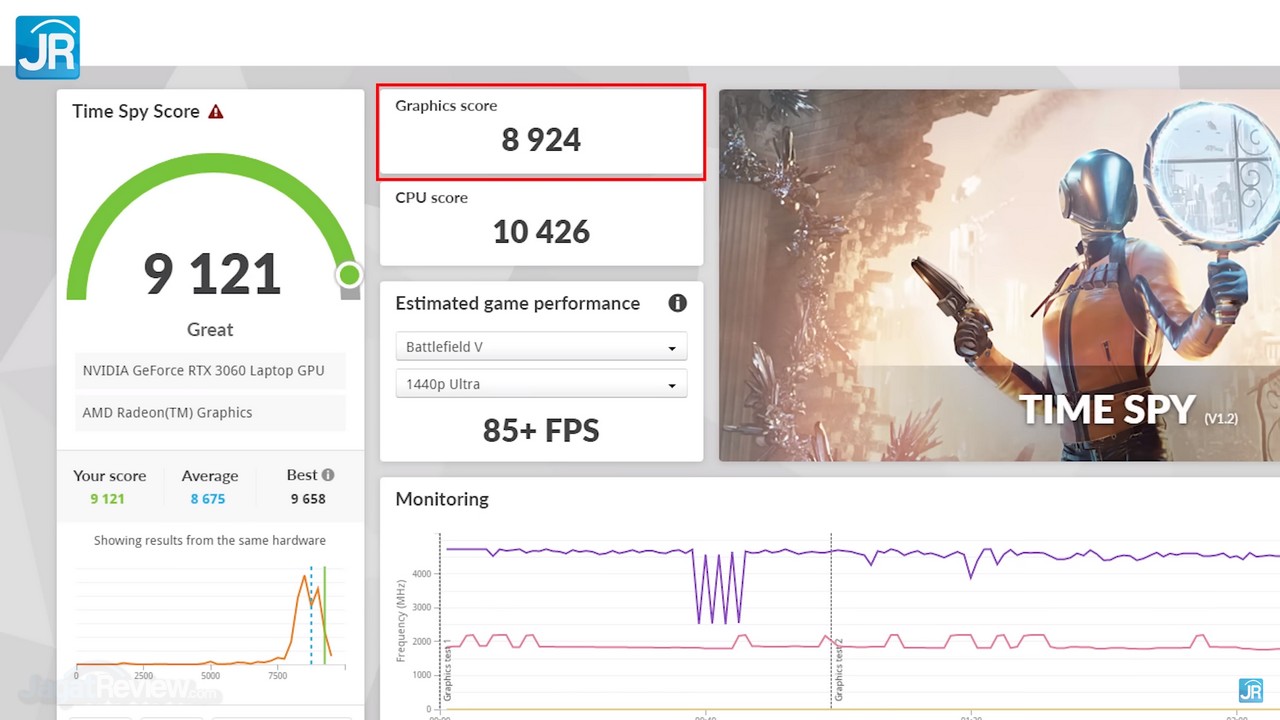This screenshot has height=720, width=1280.
Task: Open the Battlefield V game dropdown
Action: [541, 347]
